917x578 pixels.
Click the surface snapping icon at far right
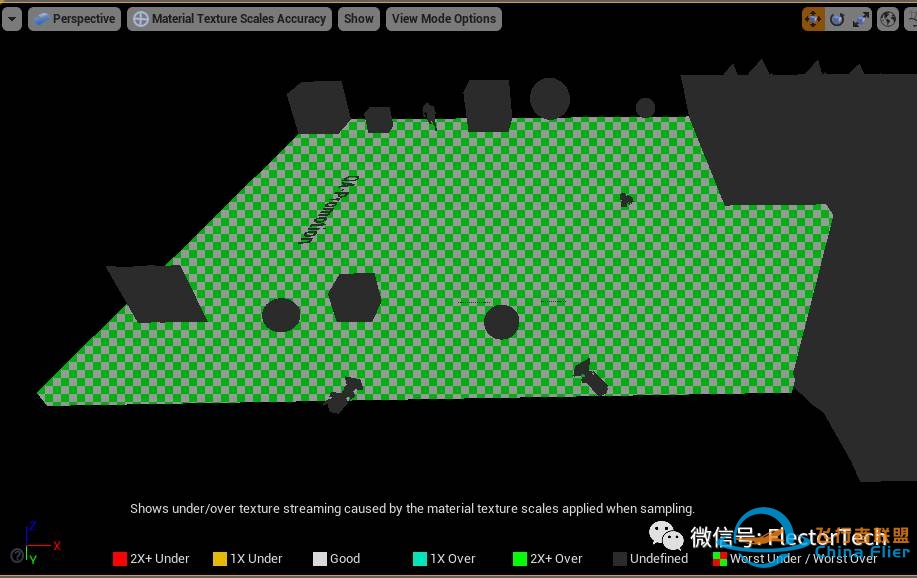(x=910, y=19)
